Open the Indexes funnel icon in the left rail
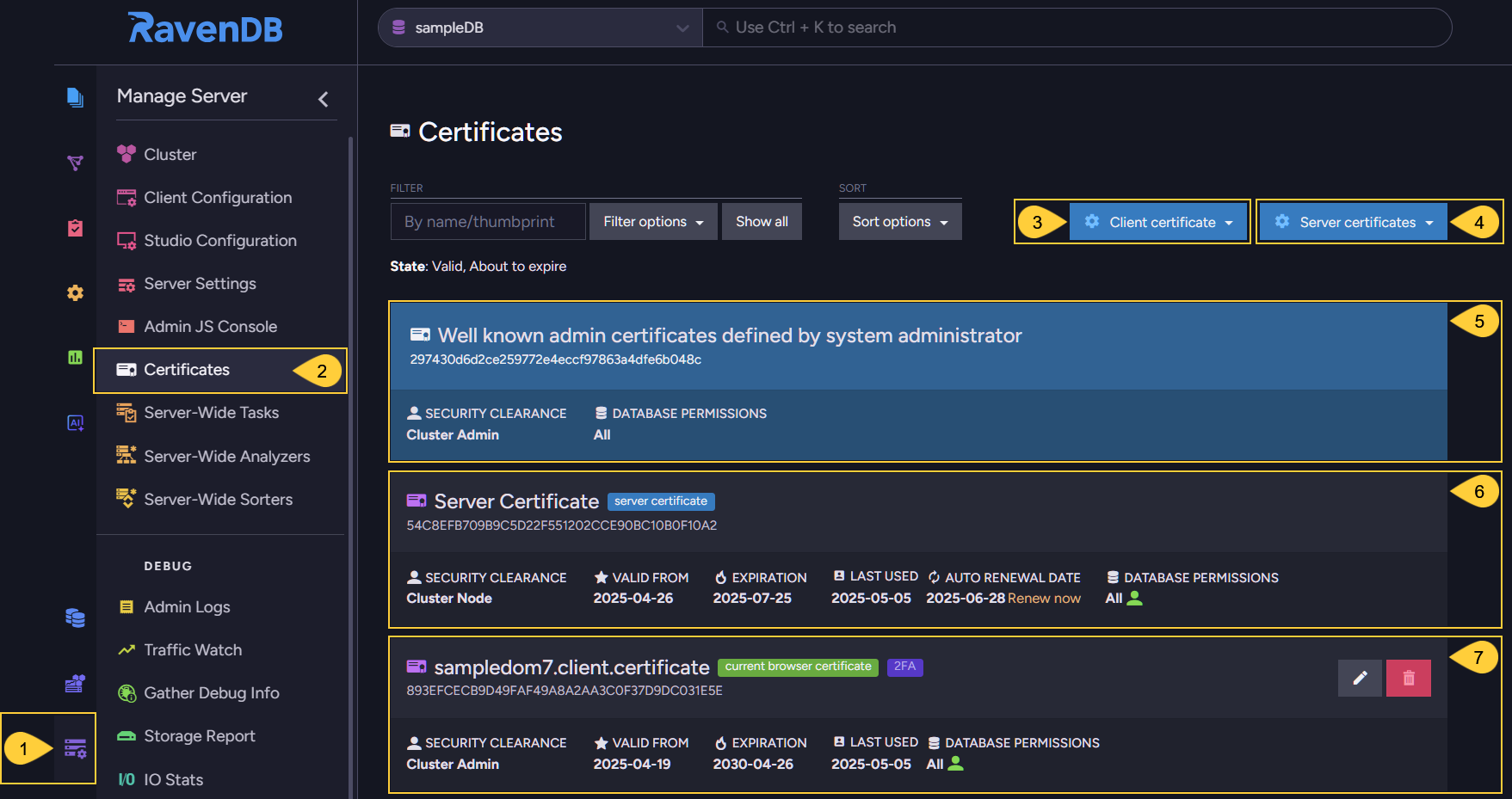The width and height of the screenshot is (1512, 799). pos(75,163)
